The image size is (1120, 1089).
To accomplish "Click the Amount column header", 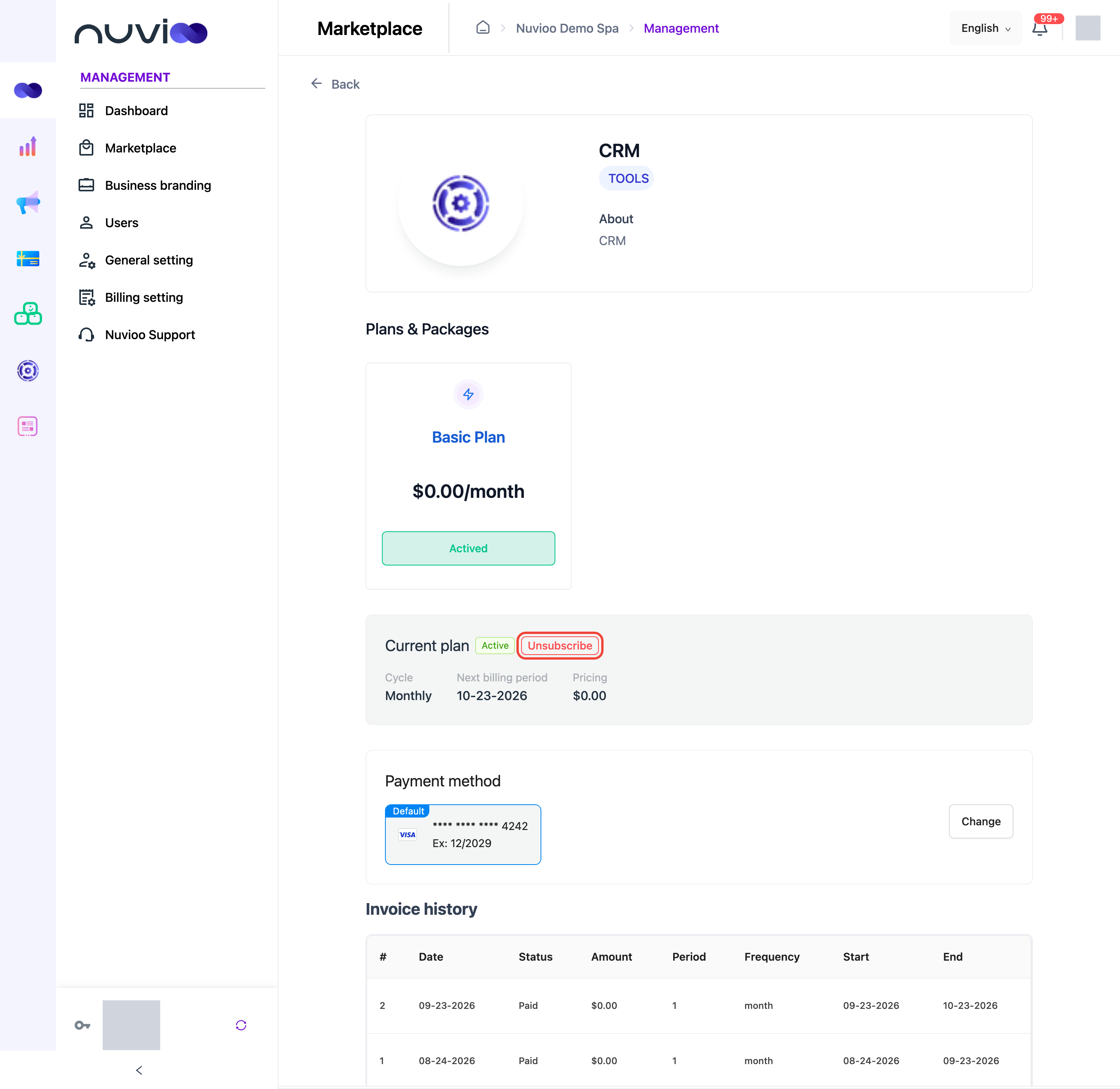I will 611,956.
